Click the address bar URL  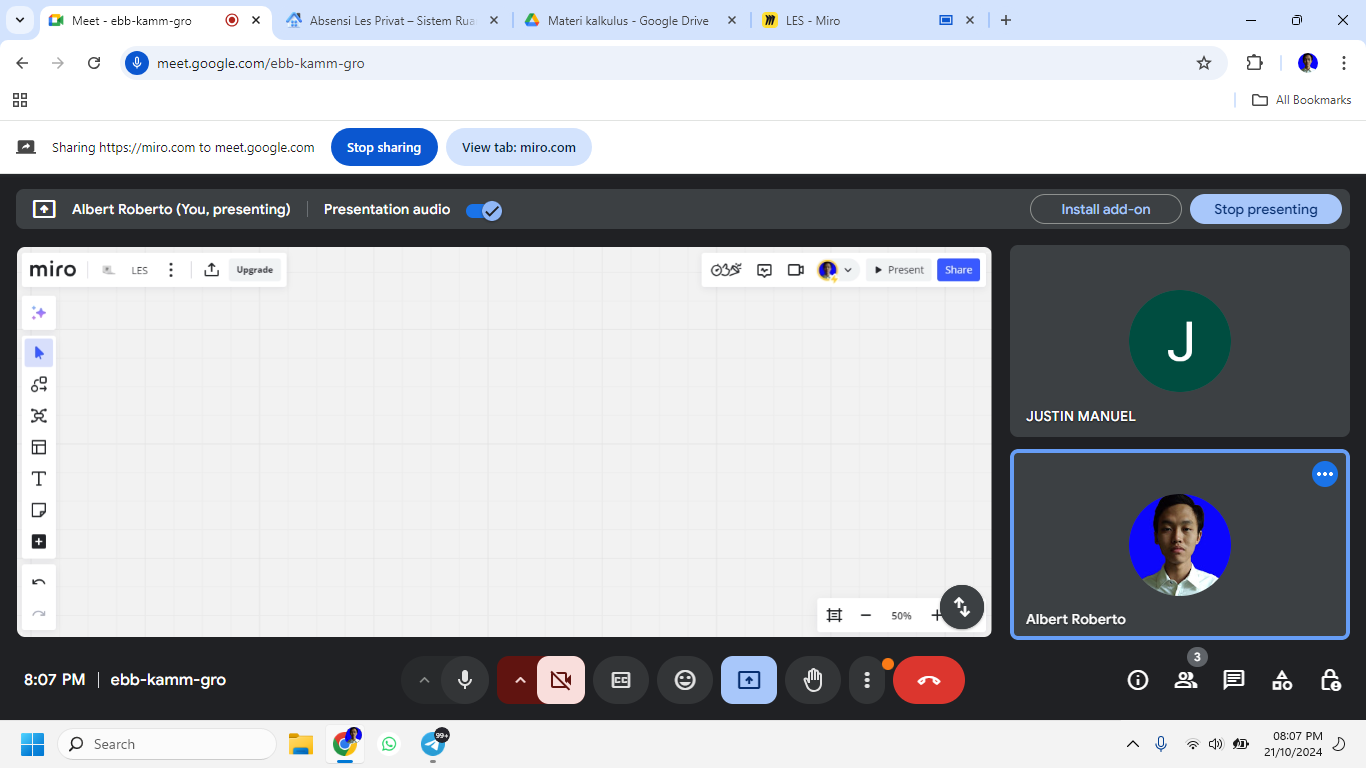(x=261, y=63)
